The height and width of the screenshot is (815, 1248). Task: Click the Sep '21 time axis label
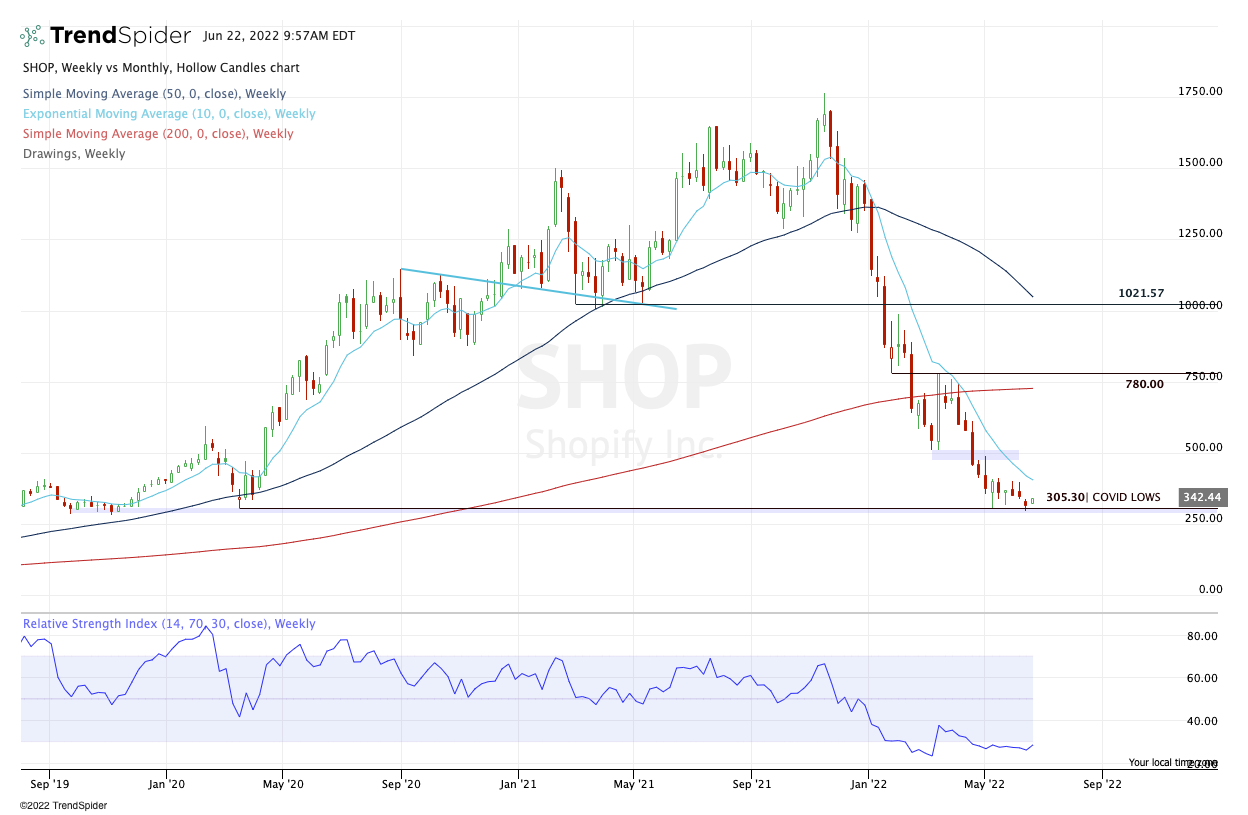(751, 785)
